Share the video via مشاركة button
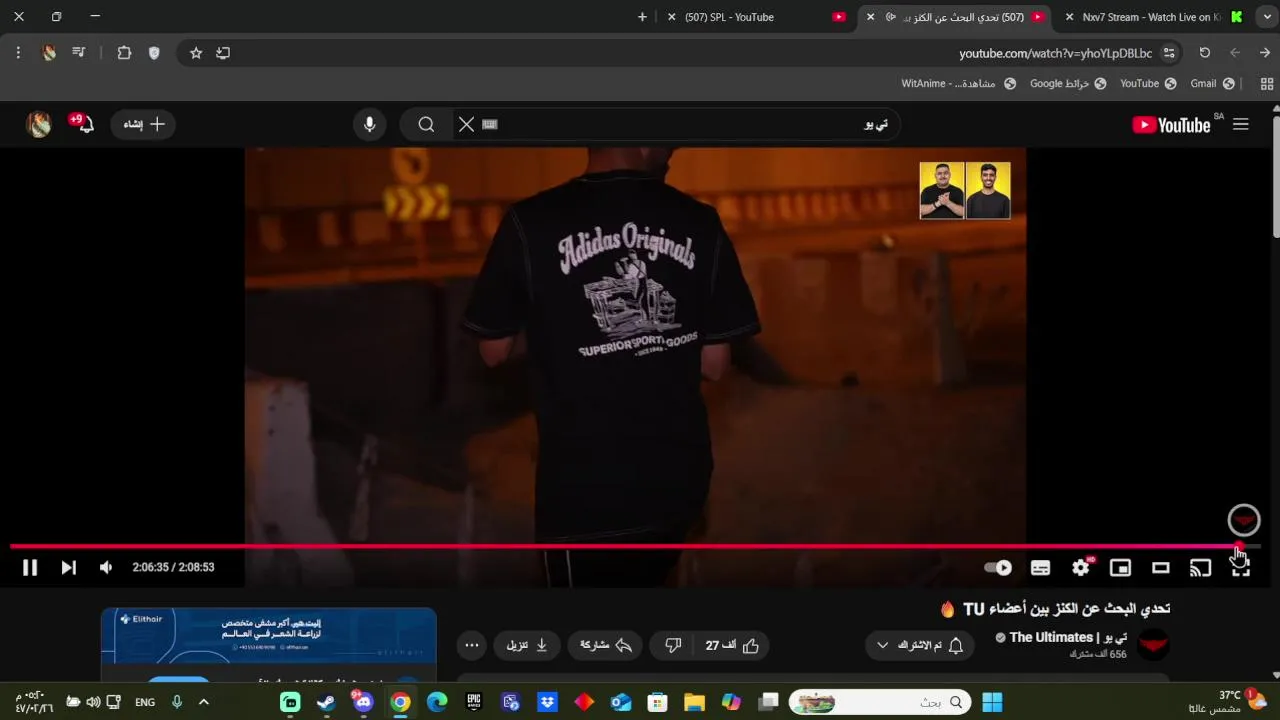Screen dimensions: 1280x720 pos(606,646)
